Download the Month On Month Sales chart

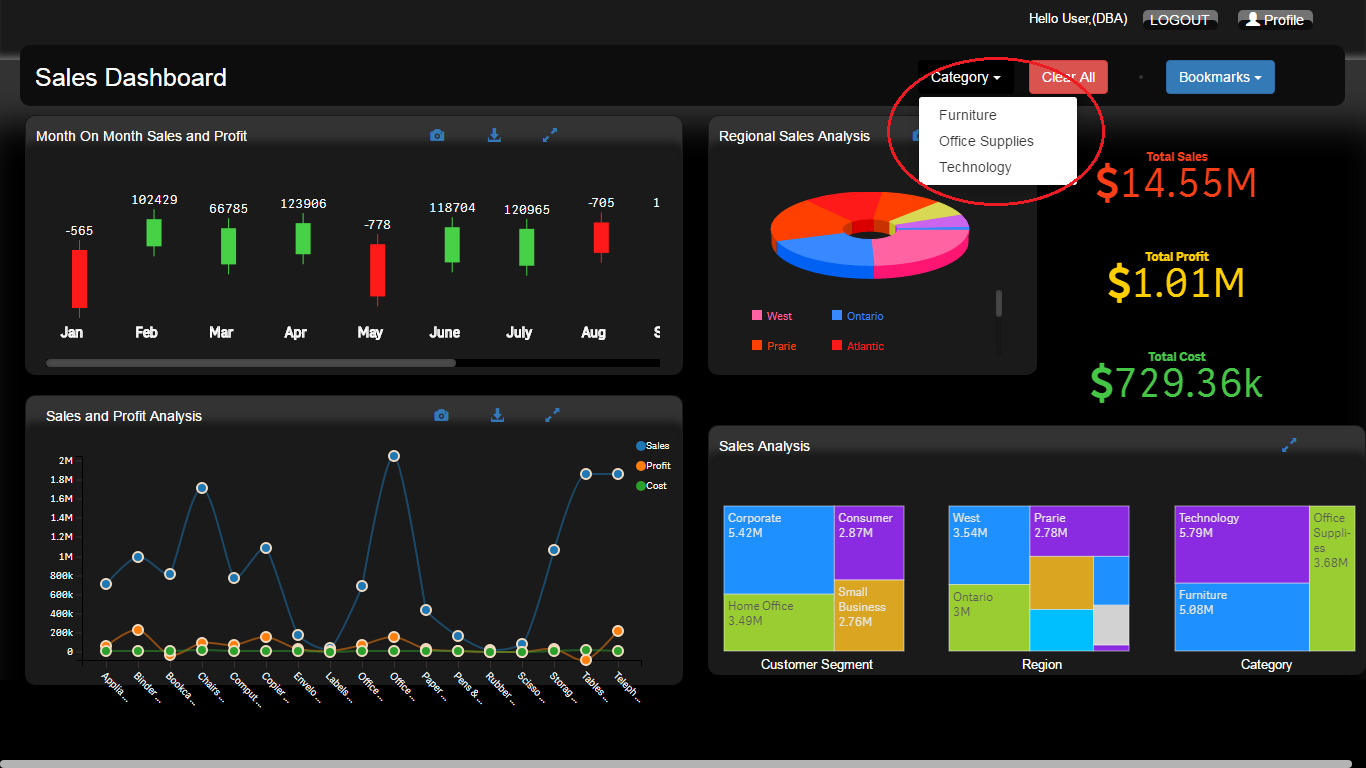(x=494, y=136)
